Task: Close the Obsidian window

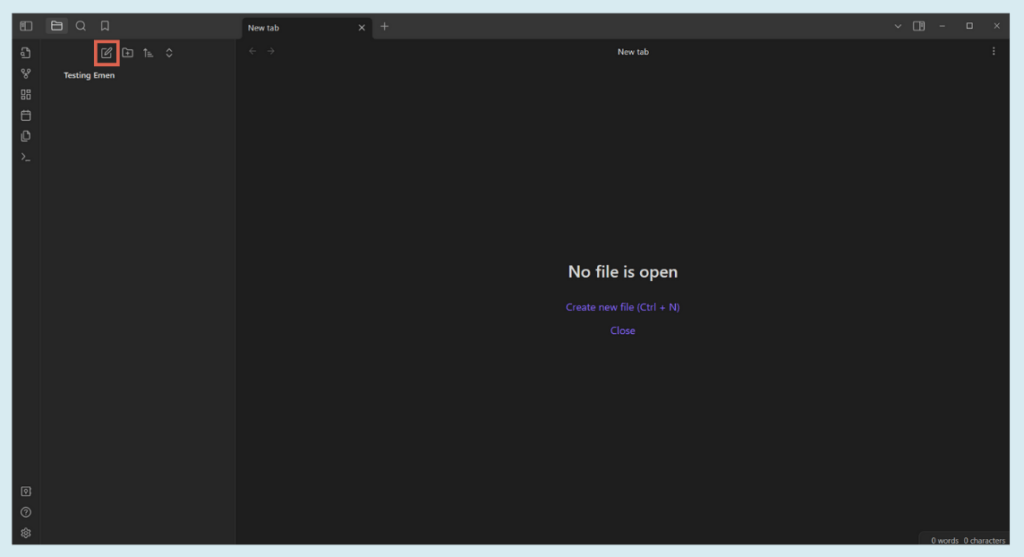Action: tap(997, 27)
